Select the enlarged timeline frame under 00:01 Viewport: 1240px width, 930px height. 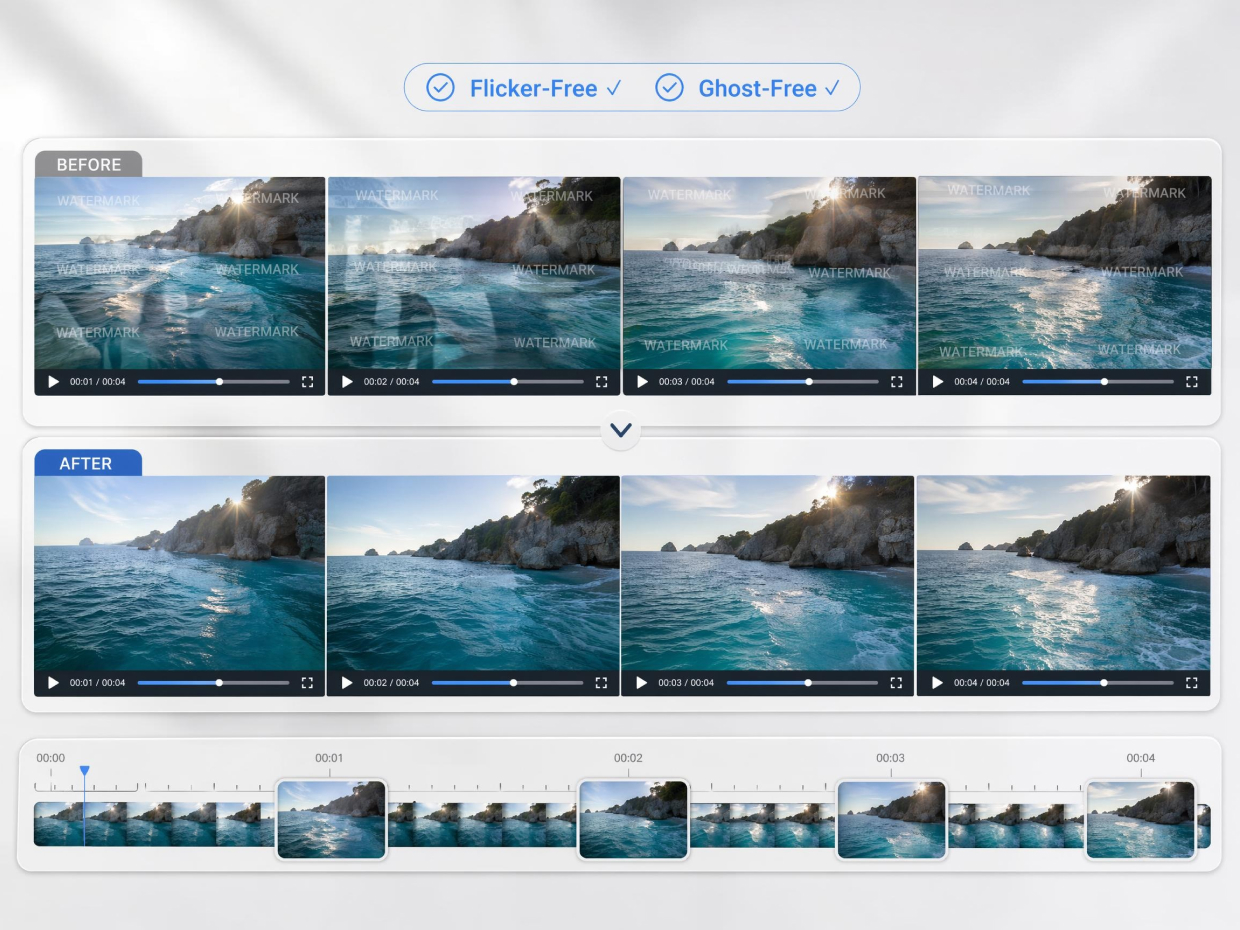click(331, 820)
